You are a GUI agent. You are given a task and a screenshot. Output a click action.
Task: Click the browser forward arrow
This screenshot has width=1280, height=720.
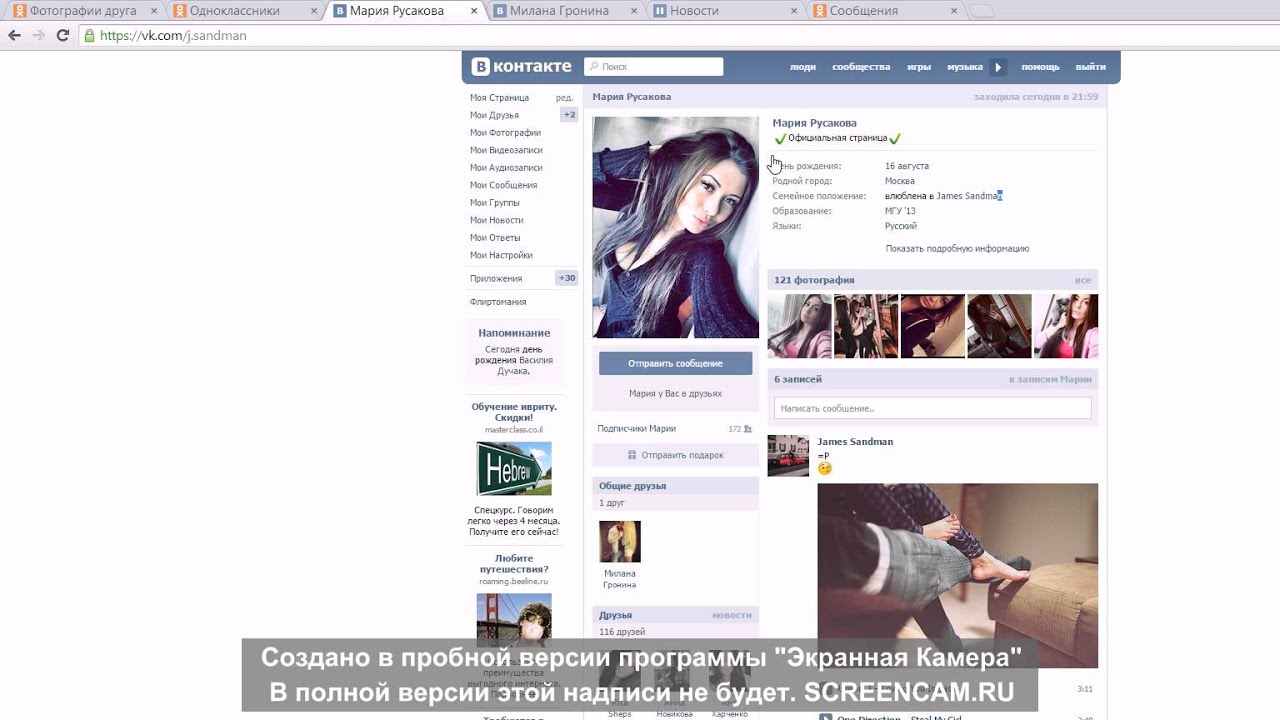(x=38, y=35)
